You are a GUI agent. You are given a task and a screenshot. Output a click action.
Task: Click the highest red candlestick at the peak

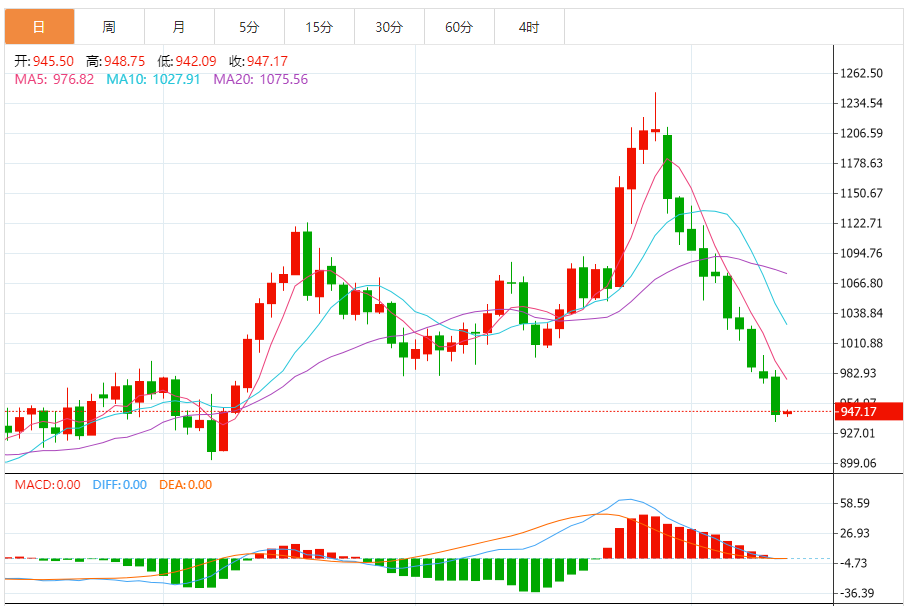[x=655, y=131]
